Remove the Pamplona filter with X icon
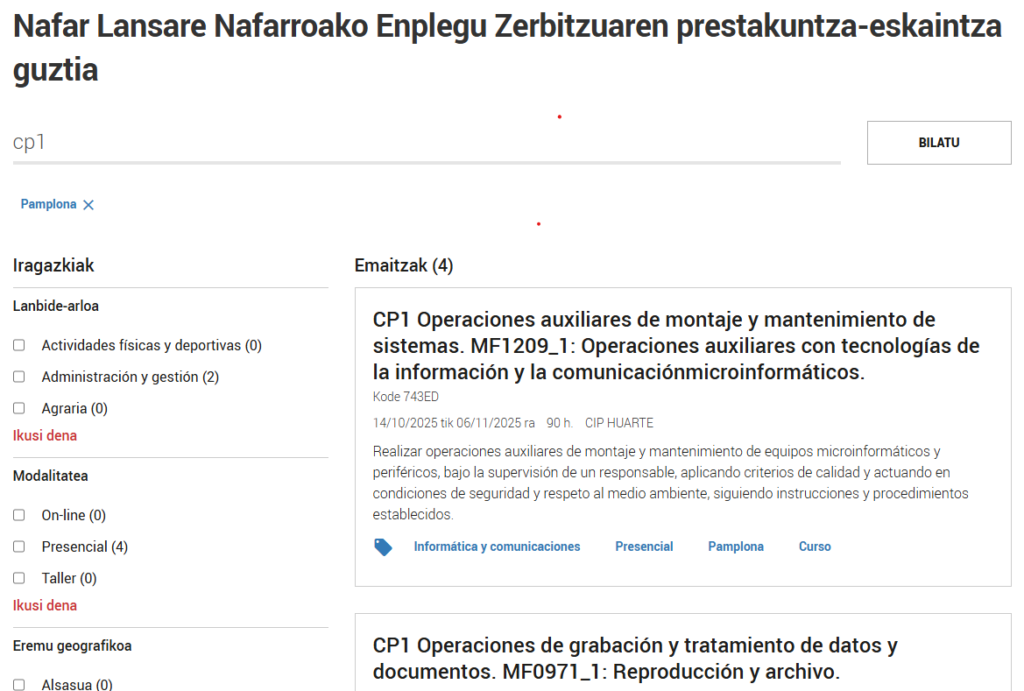This screenshot has width=1024, height=691. point(88,205)
